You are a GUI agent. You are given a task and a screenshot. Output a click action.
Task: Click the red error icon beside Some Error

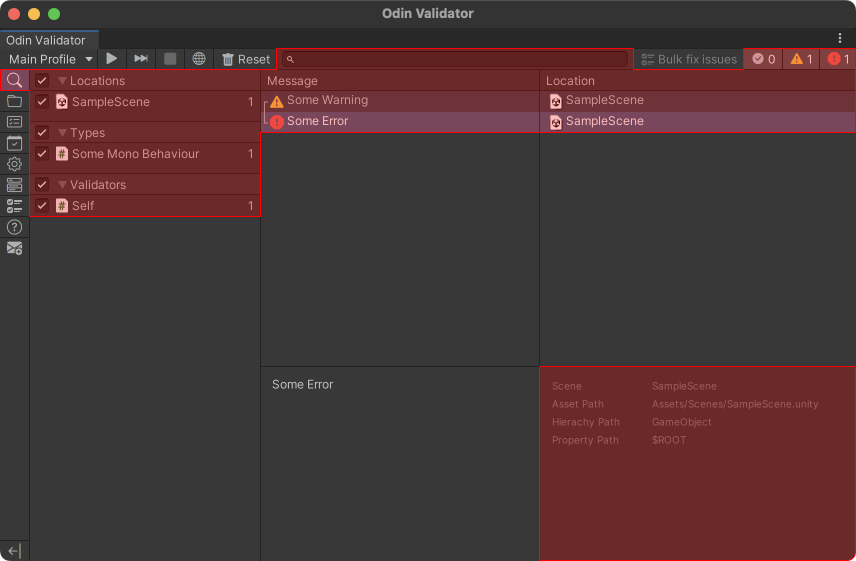pyautogui.click(x=277, y=122)
